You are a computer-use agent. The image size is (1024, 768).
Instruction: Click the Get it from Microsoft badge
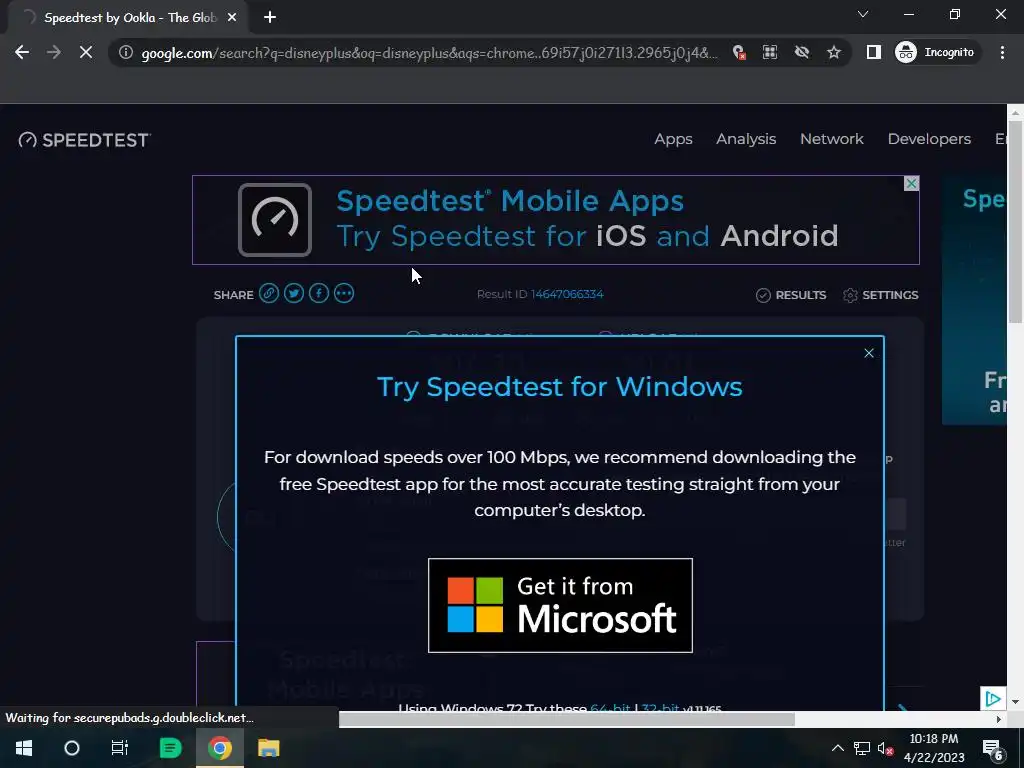coord(560,605)
